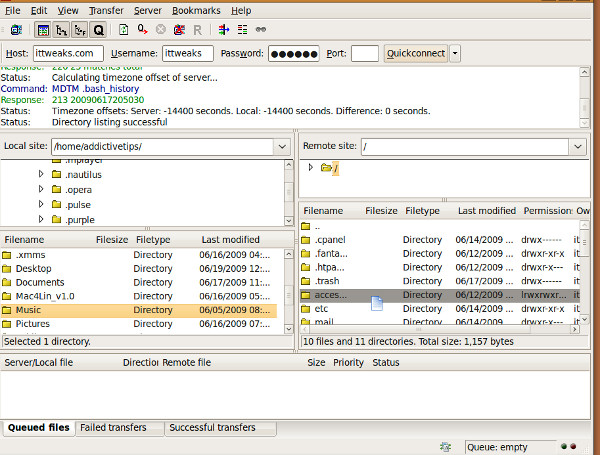Click the Quickconnect button
Image resolution: width=600 pixels, height=455 pixels.
[x=416, y=53]
